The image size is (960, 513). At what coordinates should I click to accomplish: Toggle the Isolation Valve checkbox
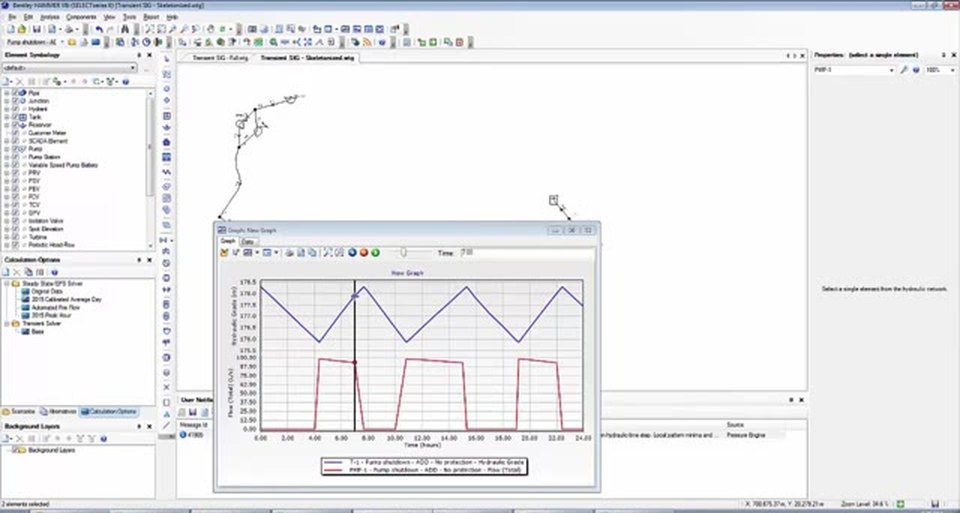point(15,221)
